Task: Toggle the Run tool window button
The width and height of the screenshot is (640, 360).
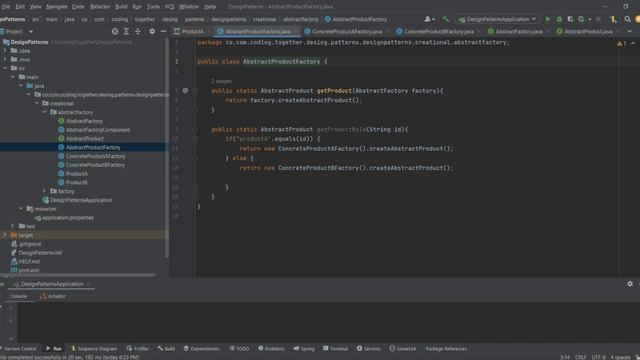Action: (53, 349)
